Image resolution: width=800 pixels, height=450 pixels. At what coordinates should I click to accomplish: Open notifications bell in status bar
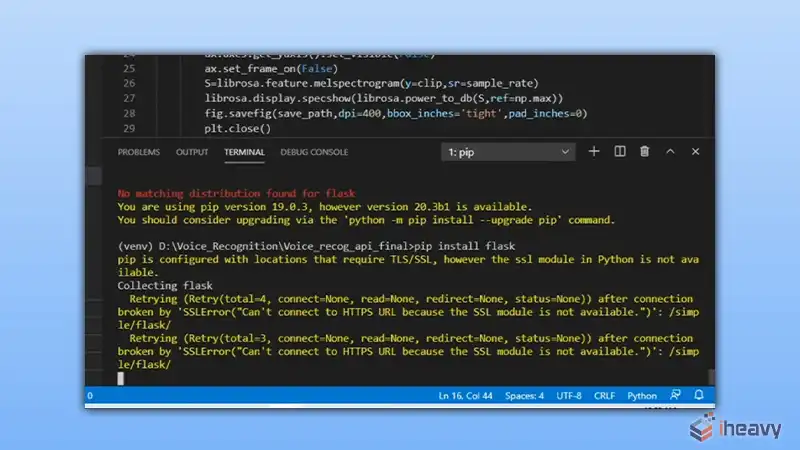(698, 395)
